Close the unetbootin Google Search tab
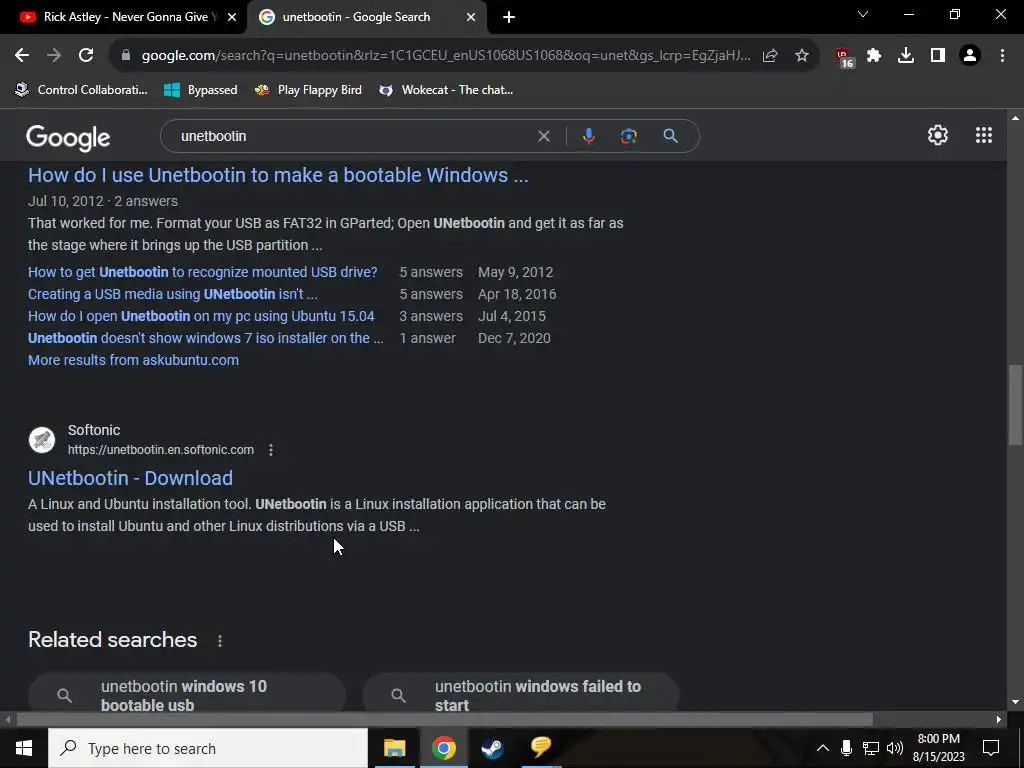Image resolution: width=1024 pixels, height=768 pixels. (x=470, y=18)
